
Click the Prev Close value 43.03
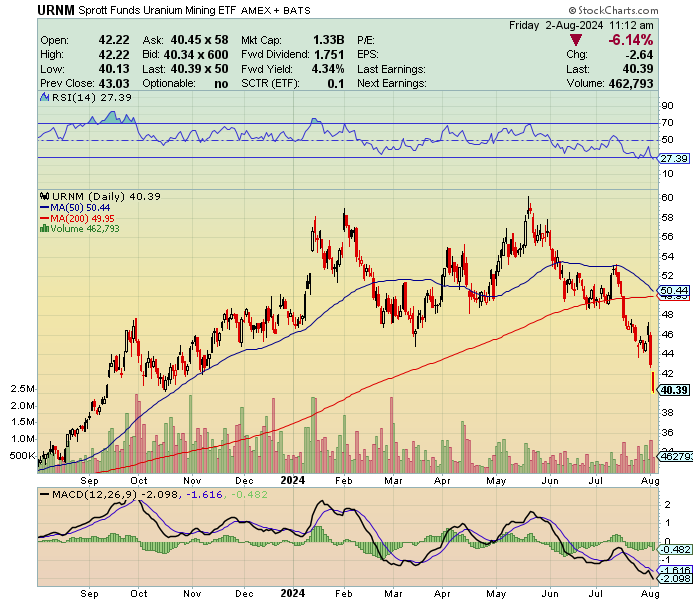coord(114,84)
